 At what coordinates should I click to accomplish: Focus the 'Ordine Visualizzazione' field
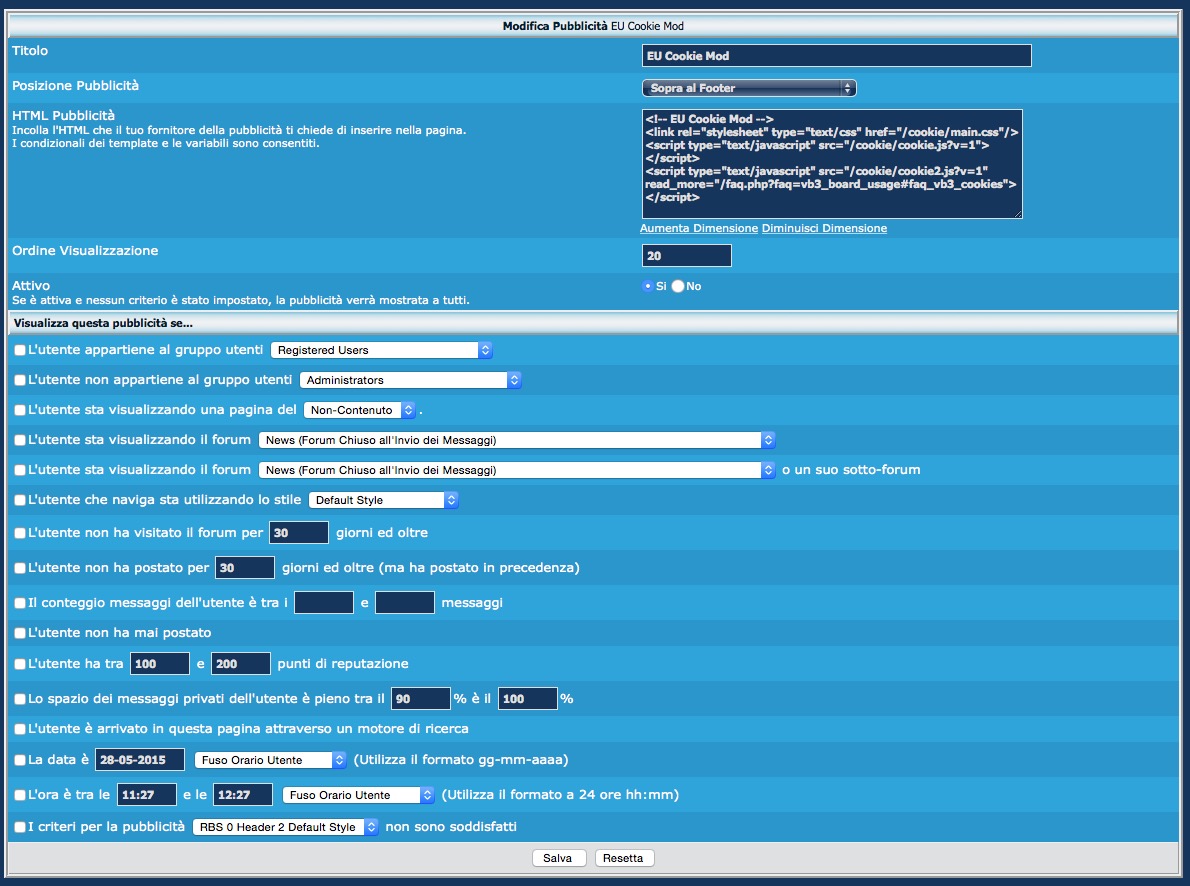click(686, 256)
